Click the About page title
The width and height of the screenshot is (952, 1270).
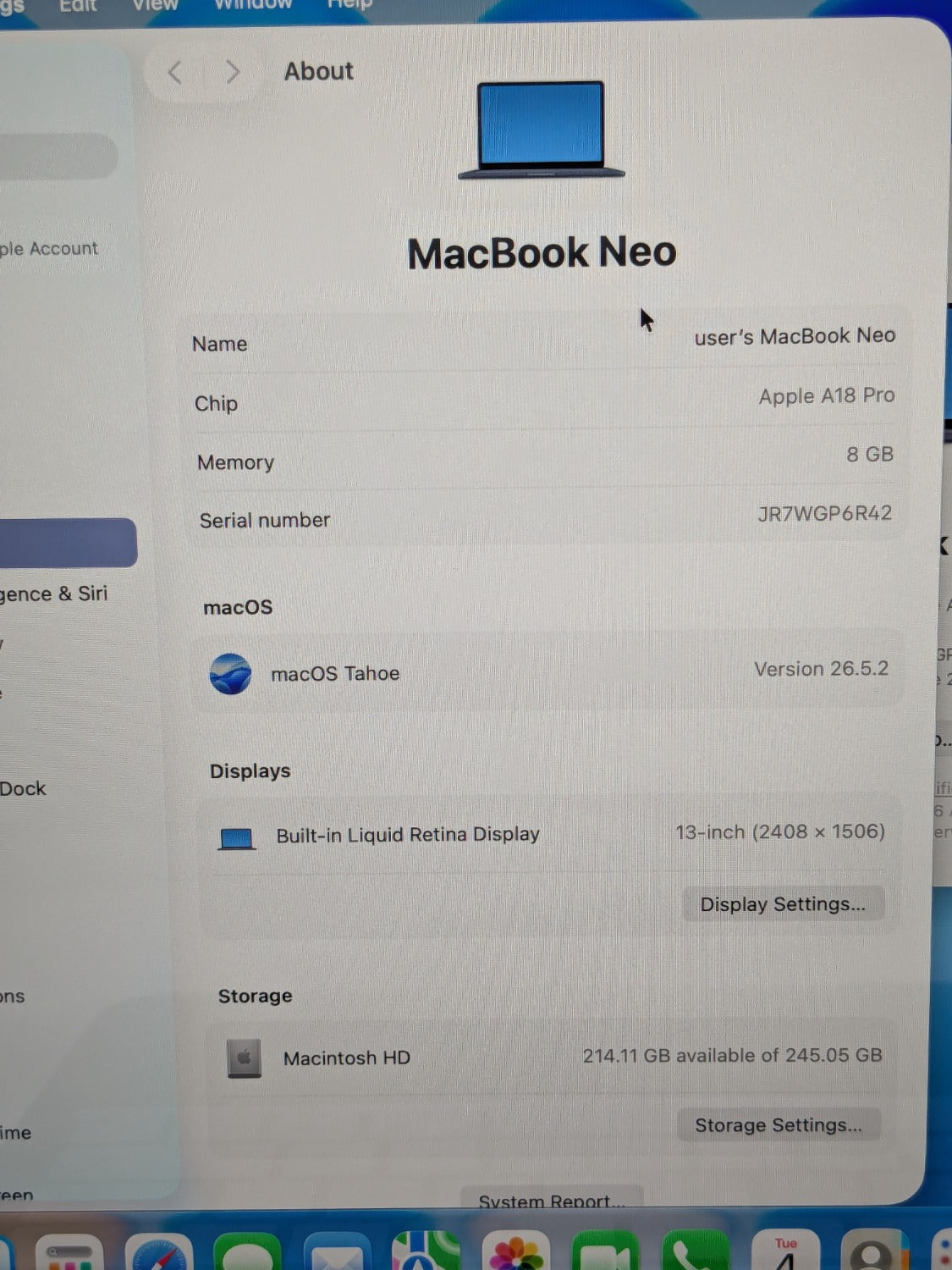tap(318, 71)
